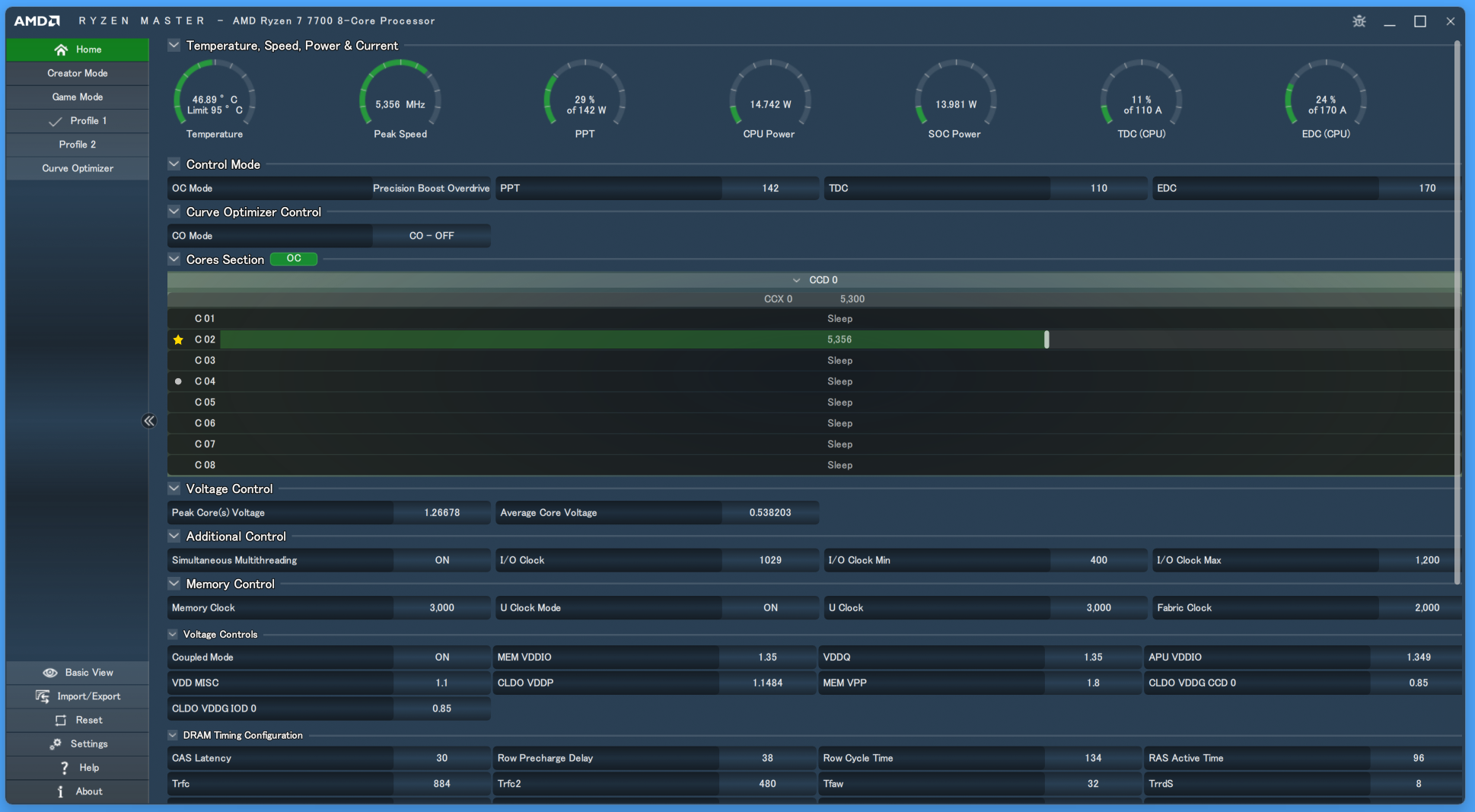Toggle U Clock Mode ON value
This screenshot has height=812, width=1475.
[770, 608]
